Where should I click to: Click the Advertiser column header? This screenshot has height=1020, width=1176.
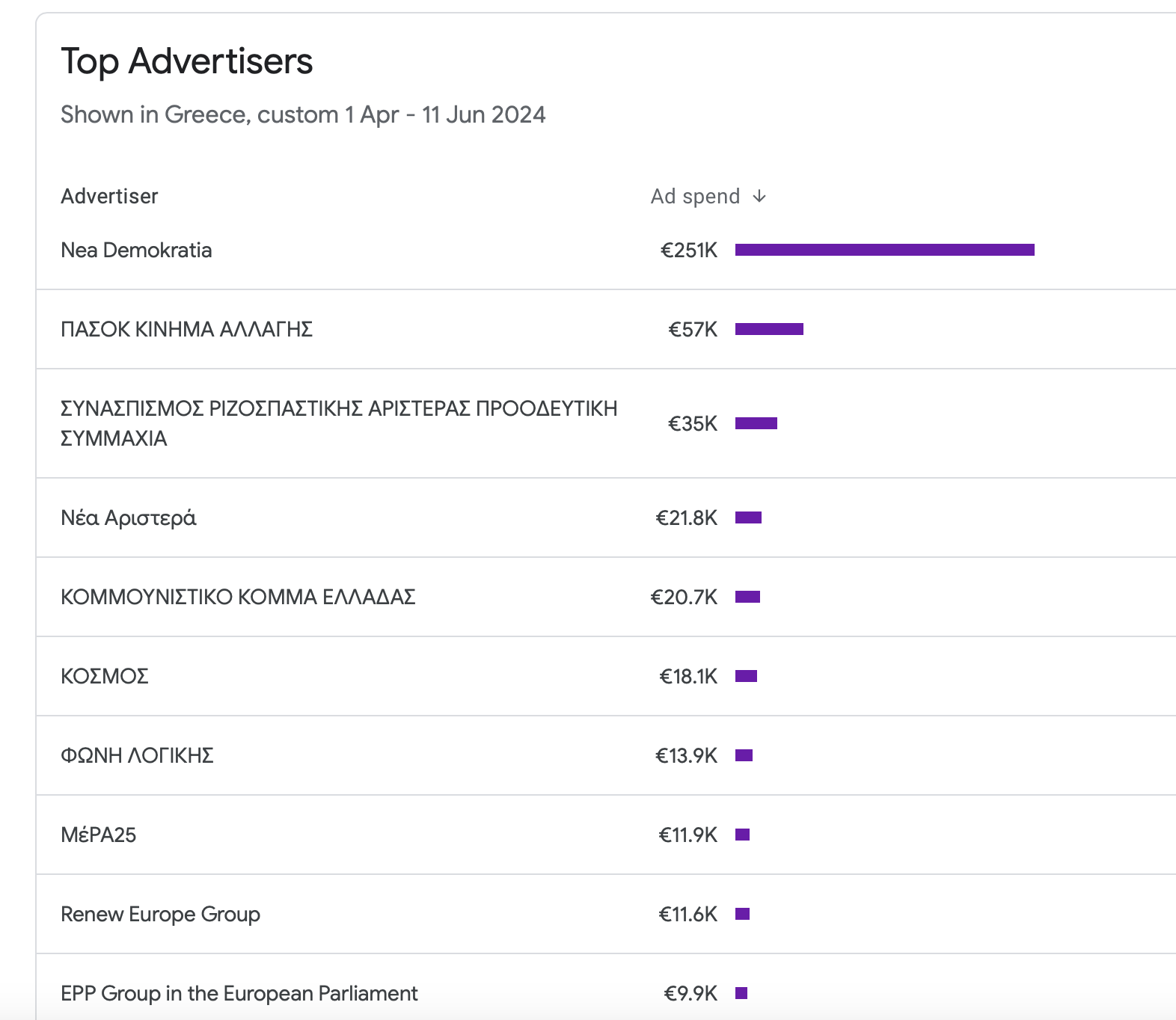coord(109,196)
